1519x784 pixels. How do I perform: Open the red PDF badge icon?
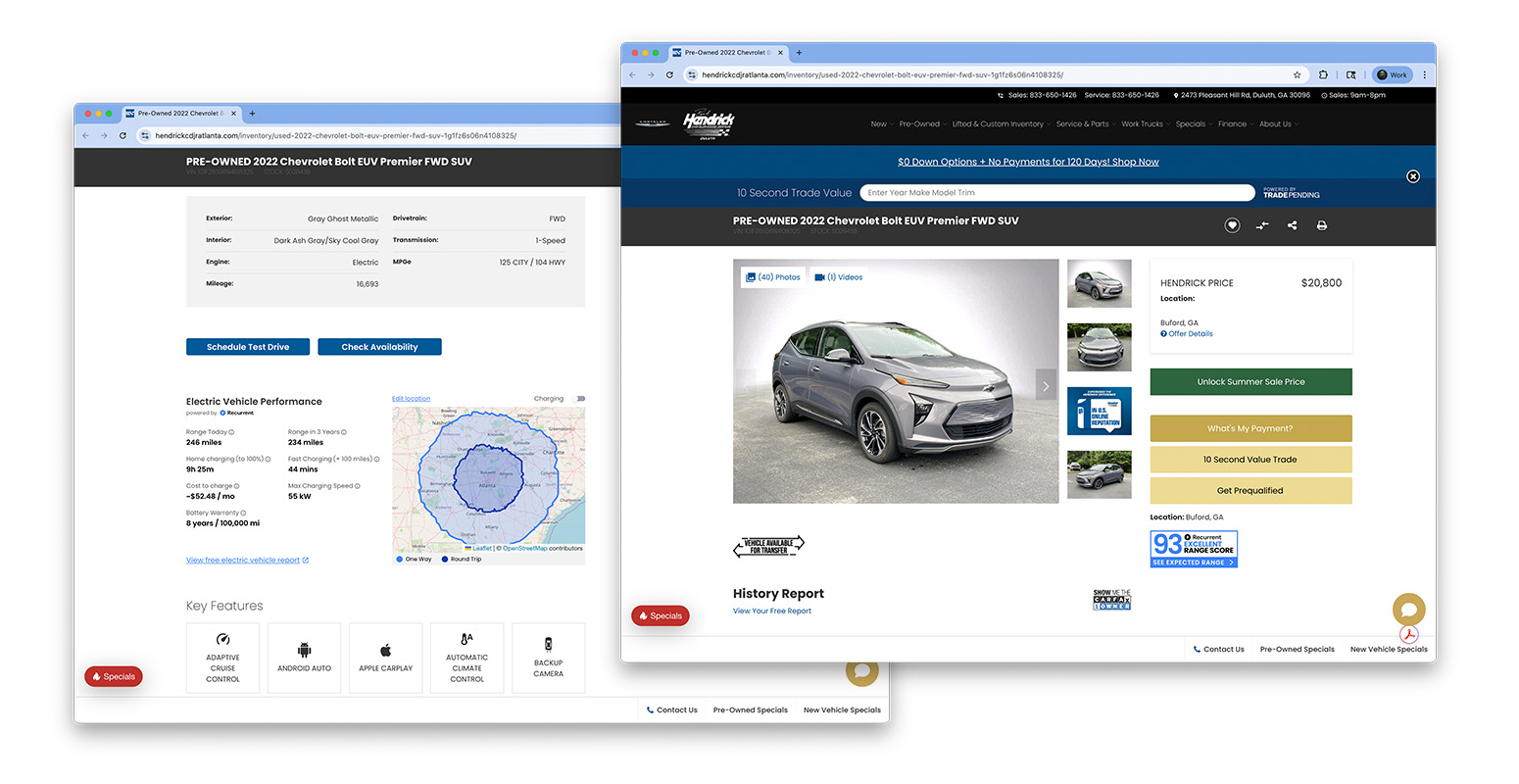pyautogui.click(x=1409, y=634)
